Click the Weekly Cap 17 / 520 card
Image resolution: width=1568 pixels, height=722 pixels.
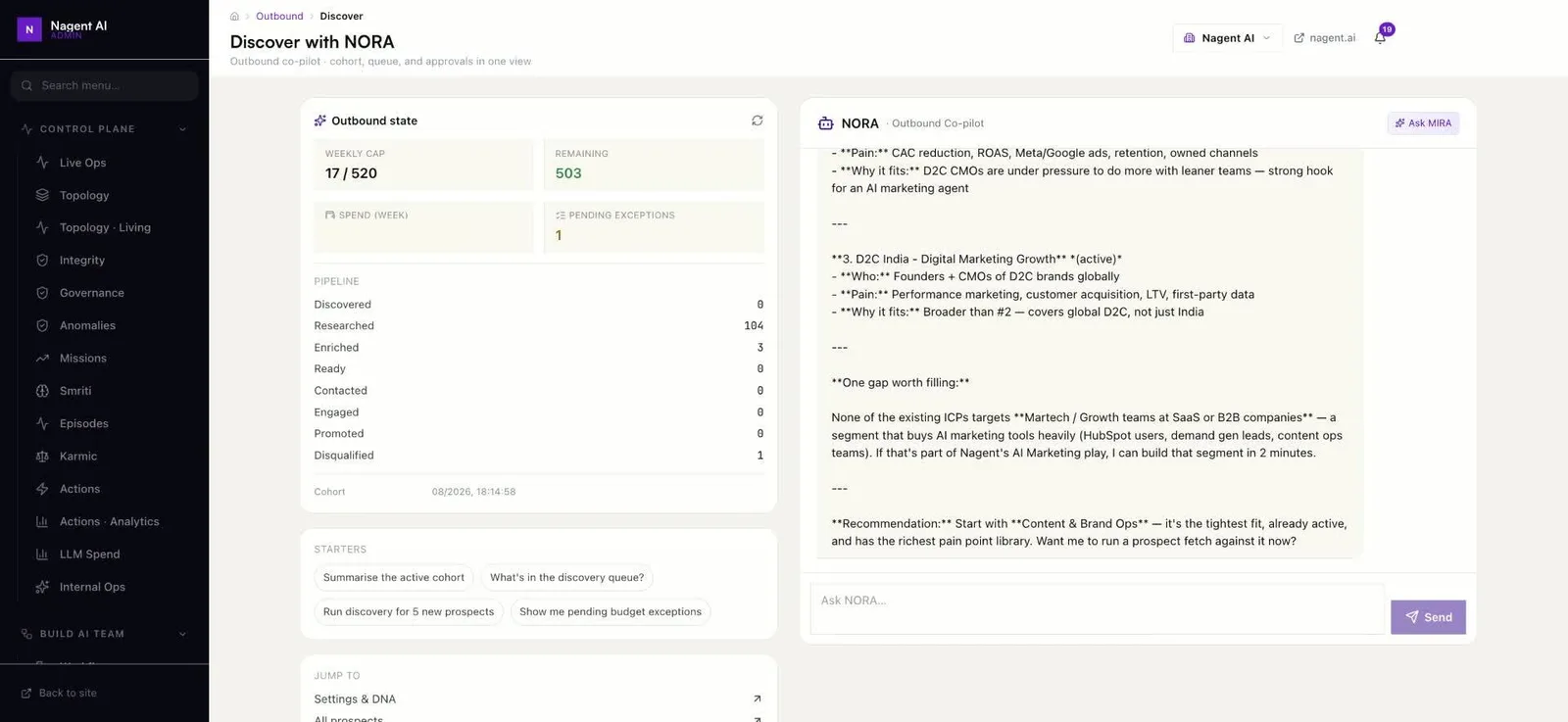(423, 165)
